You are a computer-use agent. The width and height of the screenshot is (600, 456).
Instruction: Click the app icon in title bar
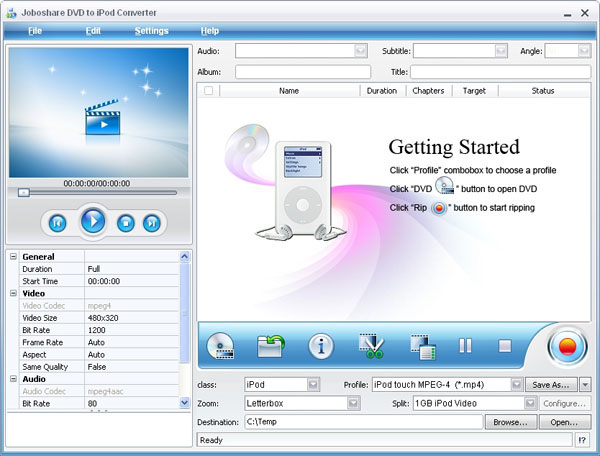(11, 13)
